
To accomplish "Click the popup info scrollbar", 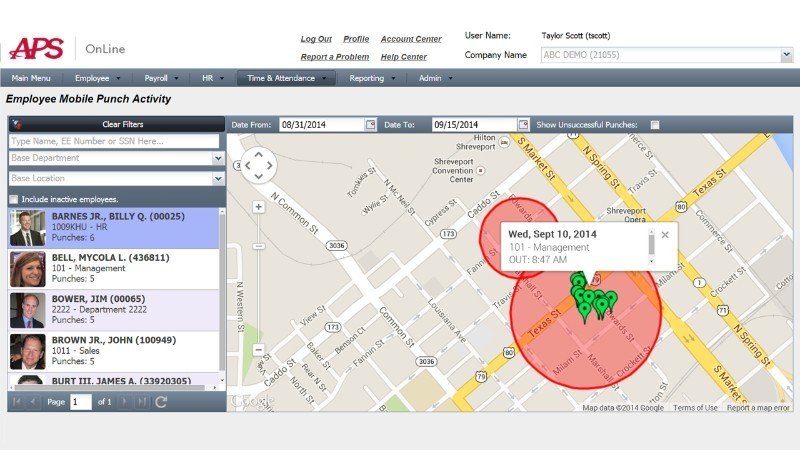I will [651, 244].
